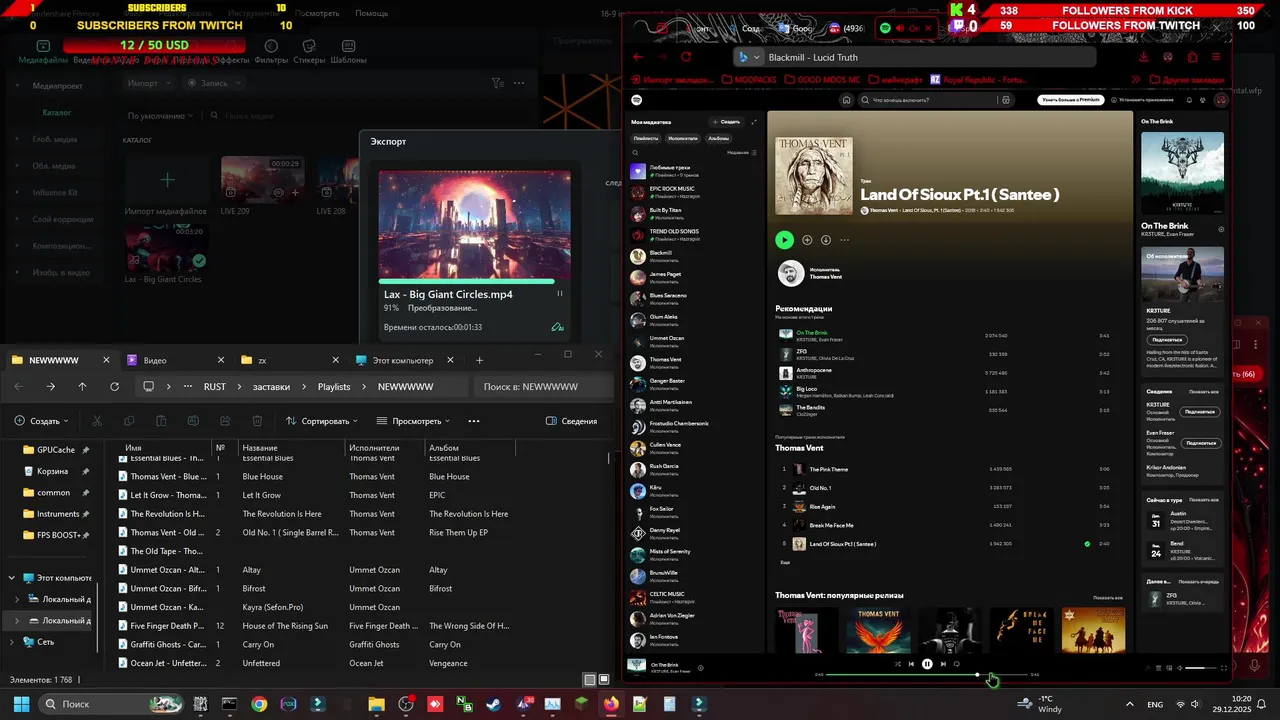Add a new File Explorer tab
The width and height of the screenshot is (1280, 720).
[479, 360]
